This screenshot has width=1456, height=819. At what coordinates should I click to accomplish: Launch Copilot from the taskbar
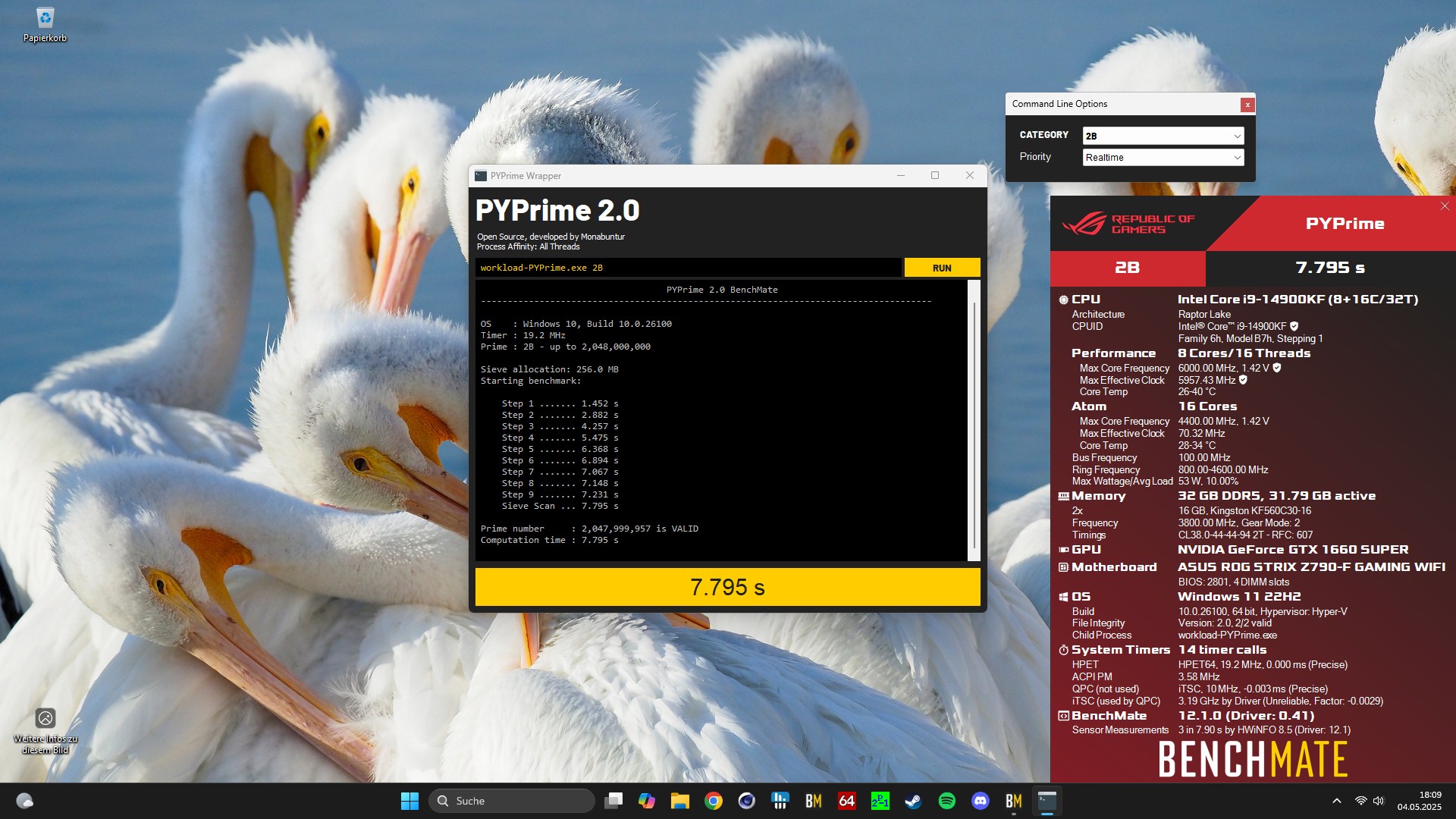coord(647,801)
